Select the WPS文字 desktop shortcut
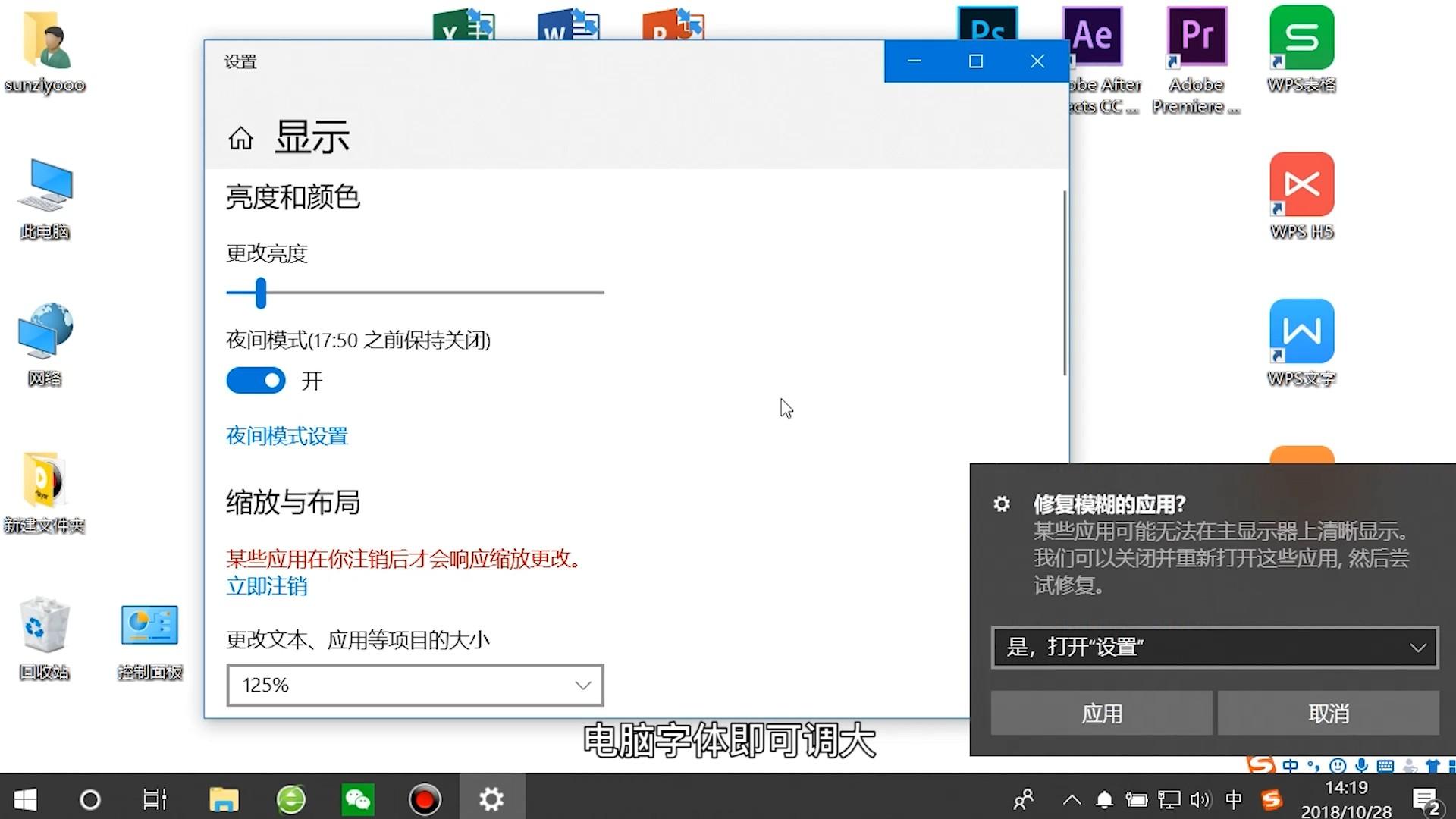1456x819 pixels. click(x=1301, y=343)
